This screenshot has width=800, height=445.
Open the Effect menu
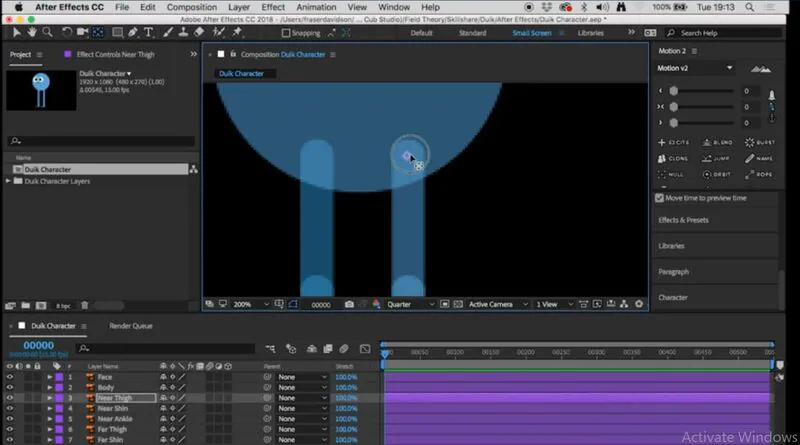(273, 7)
